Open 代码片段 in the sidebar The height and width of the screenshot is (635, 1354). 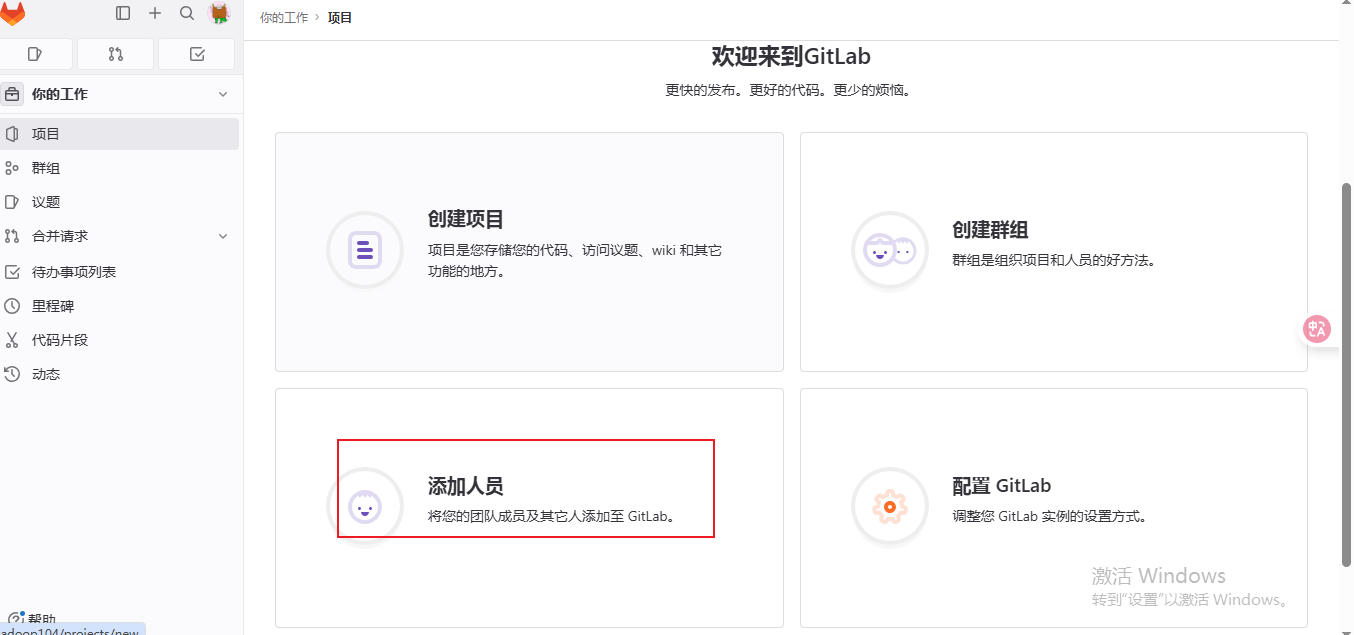click(x=119, y=340)
